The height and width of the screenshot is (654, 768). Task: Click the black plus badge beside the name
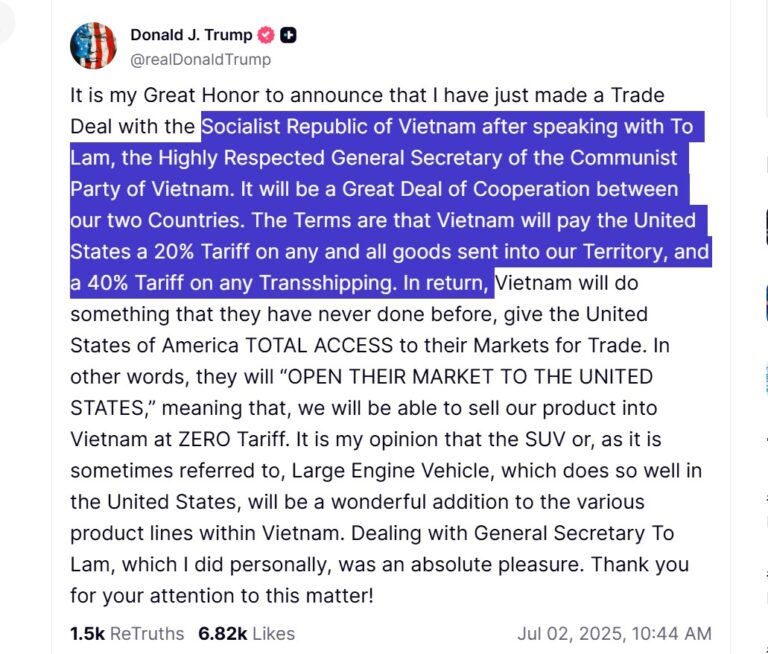tap(288, 35)
